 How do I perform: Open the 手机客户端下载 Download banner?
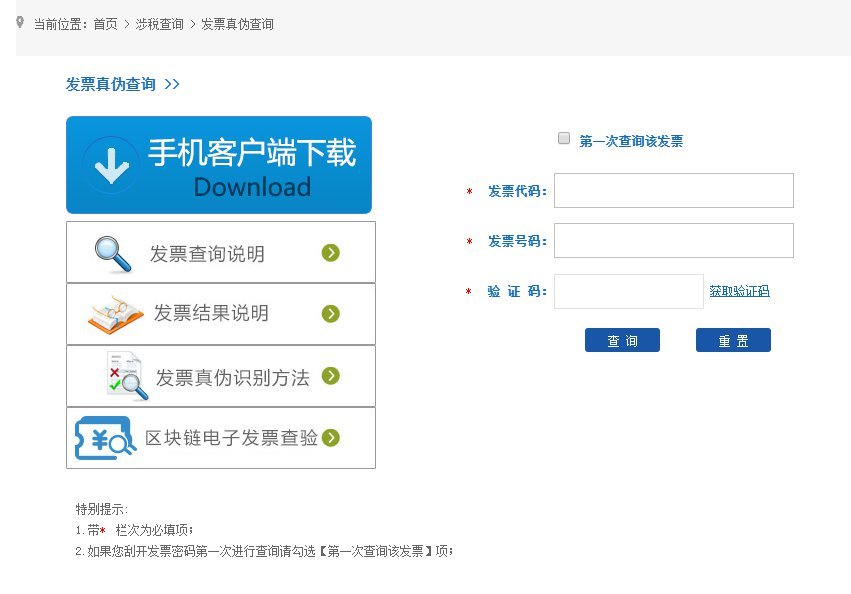[x=219, y=165]
